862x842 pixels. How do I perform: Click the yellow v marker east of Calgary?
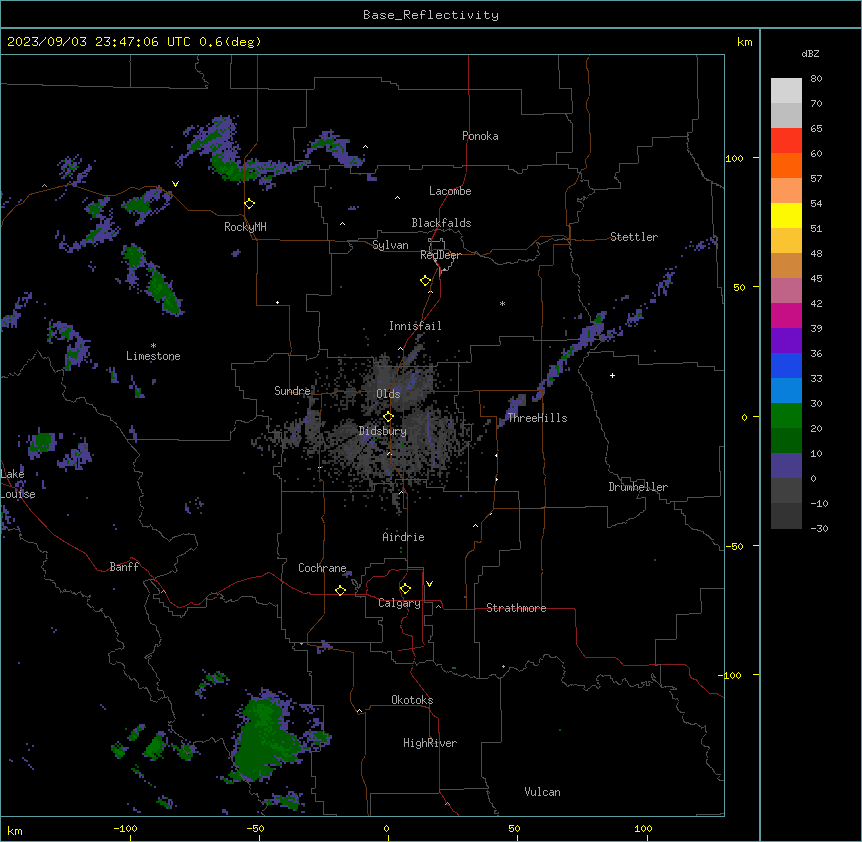(429, 584)
